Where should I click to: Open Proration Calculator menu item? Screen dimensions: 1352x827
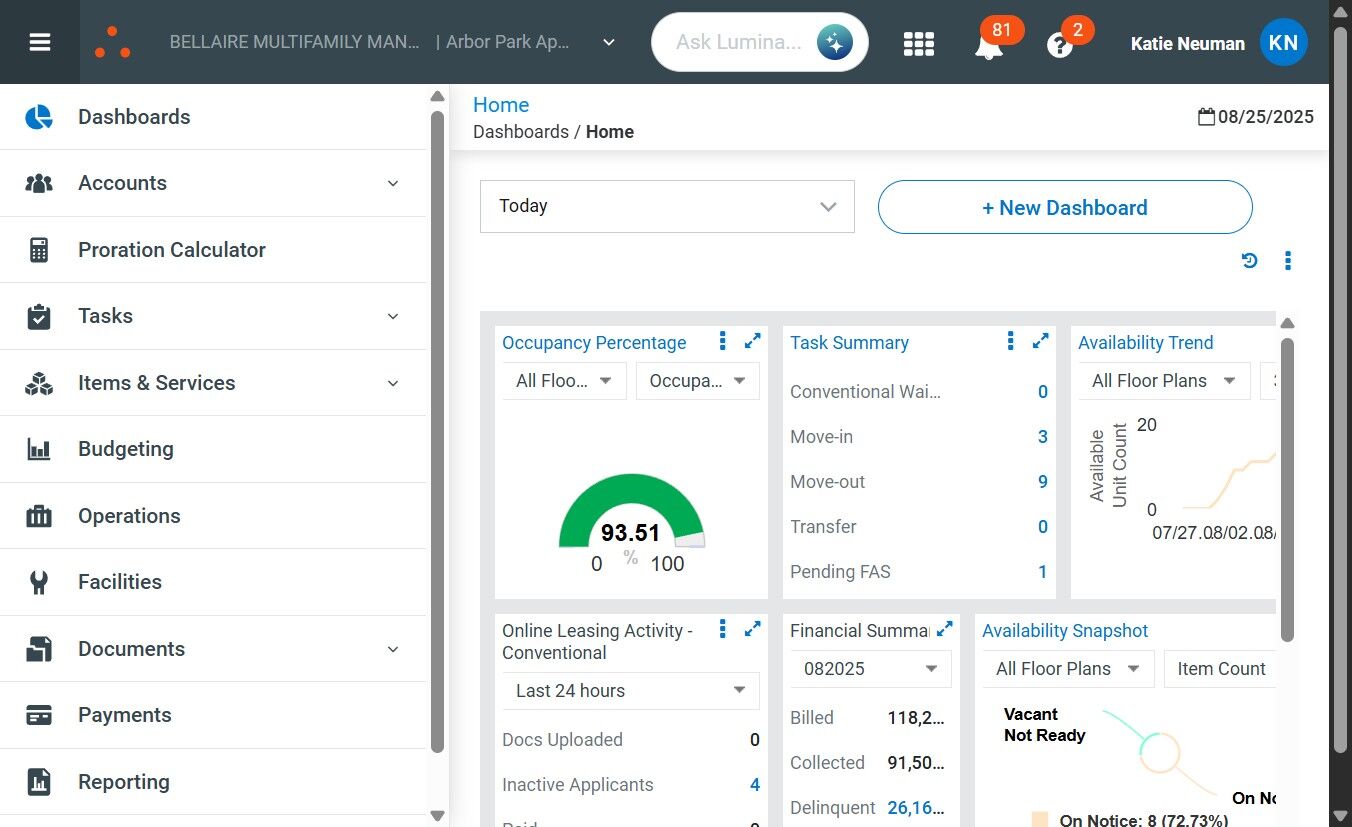213,250
